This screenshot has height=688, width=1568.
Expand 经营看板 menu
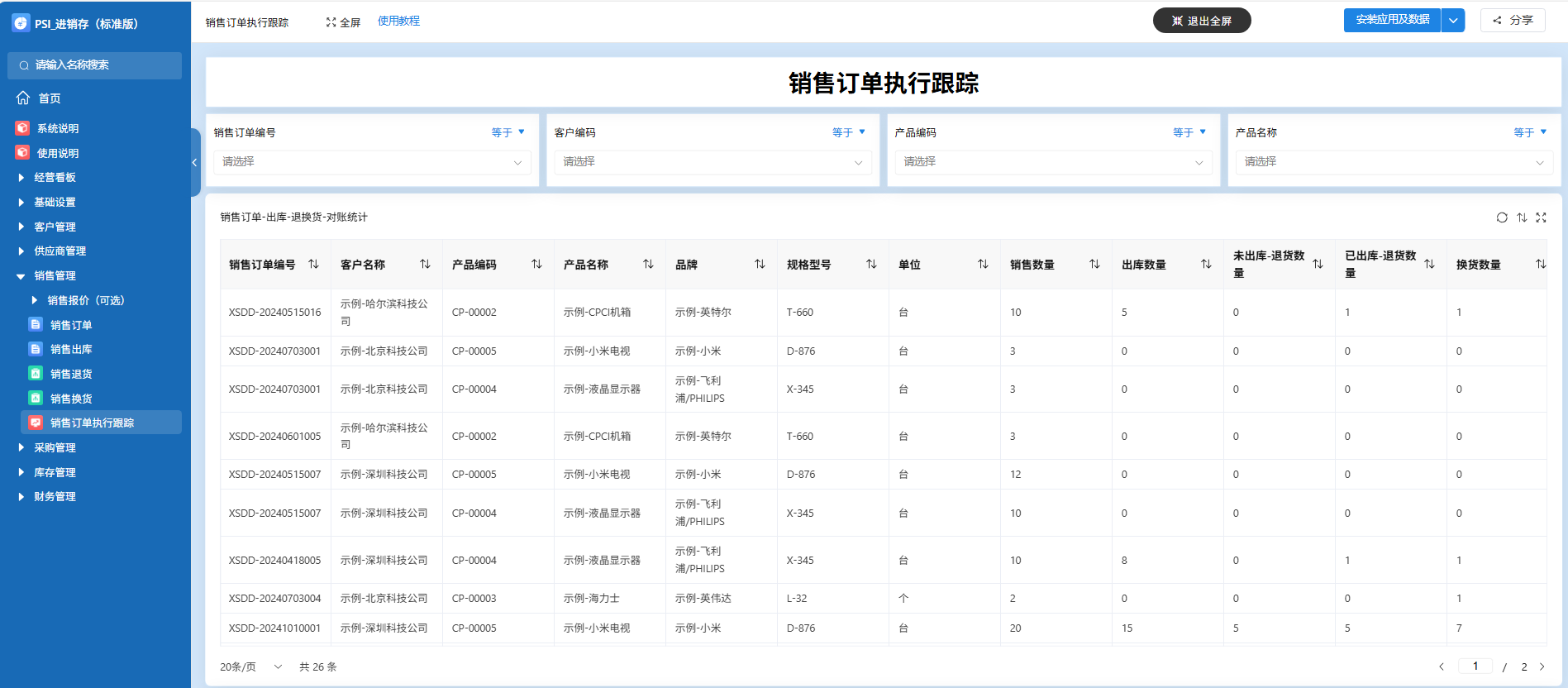tap(21, 178)
